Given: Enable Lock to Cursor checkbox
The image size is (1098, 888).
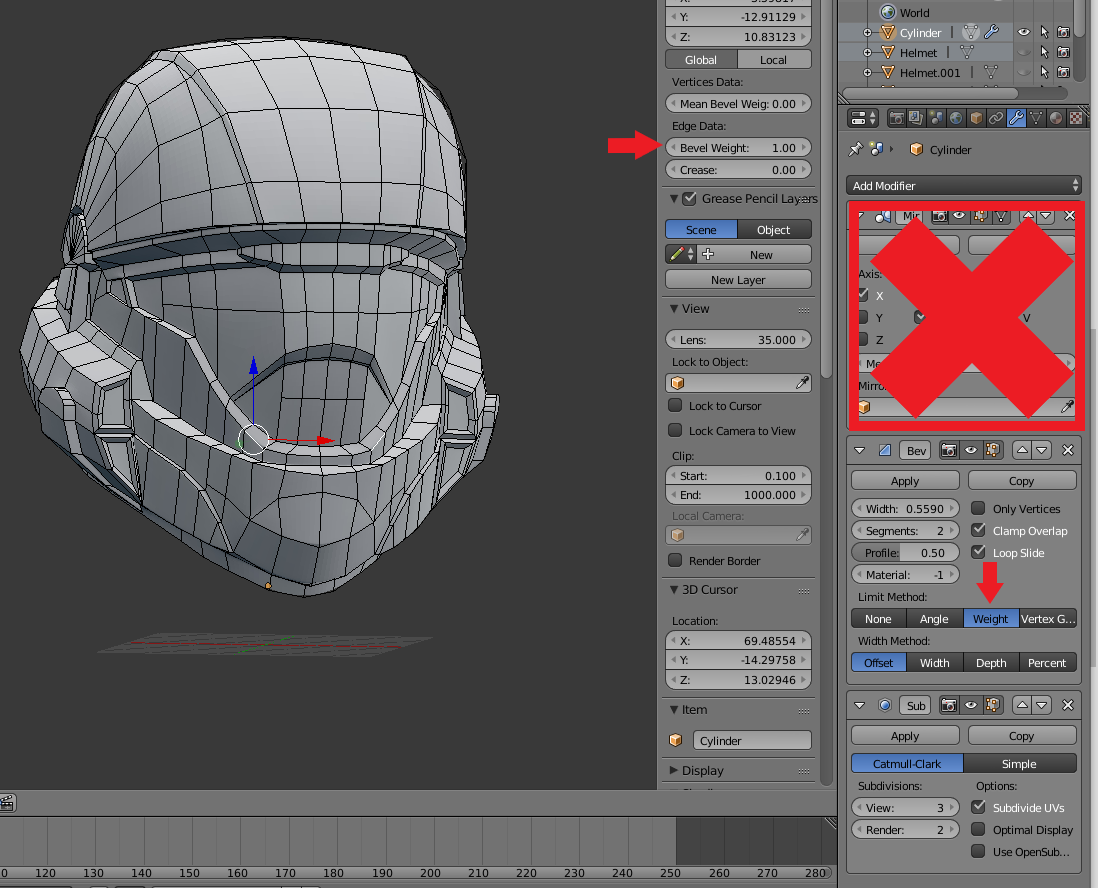Looking at the screenshot, I should click(x=675, y=405).
